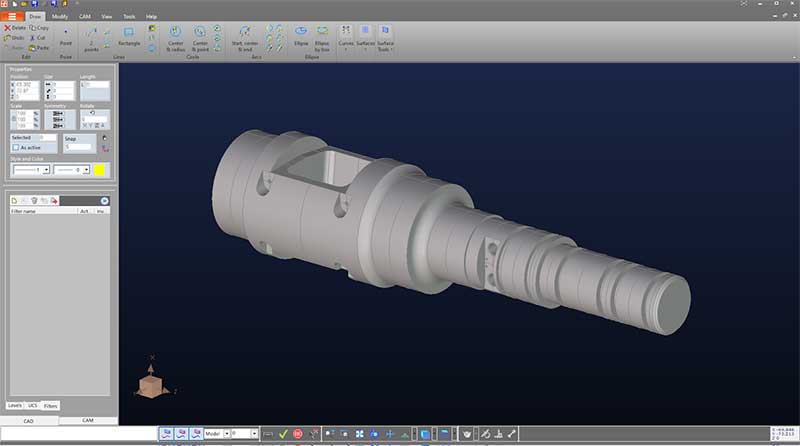Delete filter using trash icon

point(34,201)
